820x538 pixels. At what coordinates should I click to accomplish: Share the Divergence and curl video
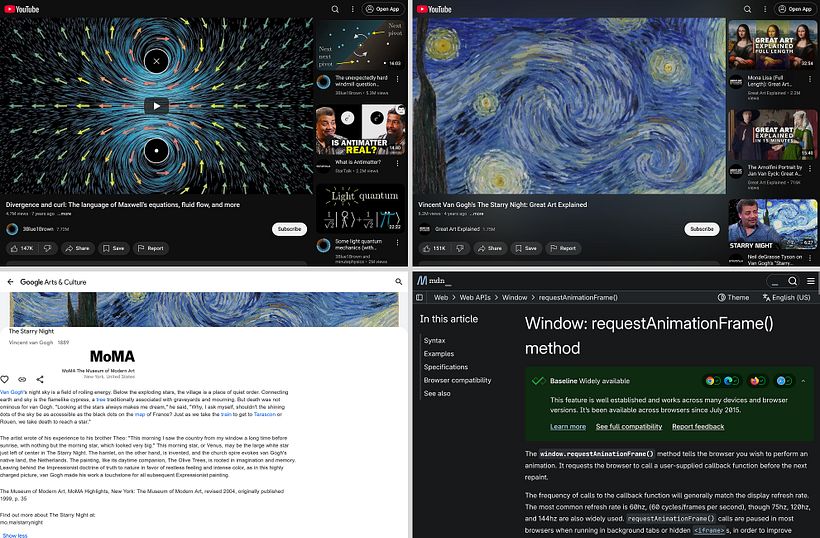click(77, 248)
